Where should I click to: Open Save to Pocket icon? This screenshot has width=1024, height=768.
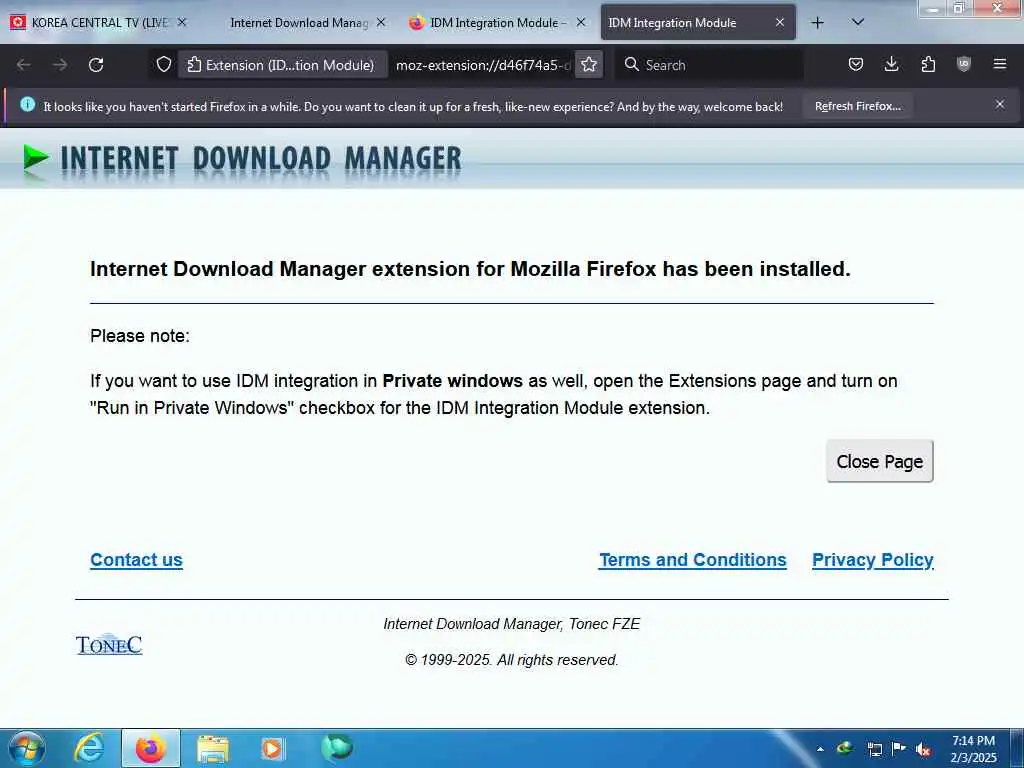click(856, 65)
